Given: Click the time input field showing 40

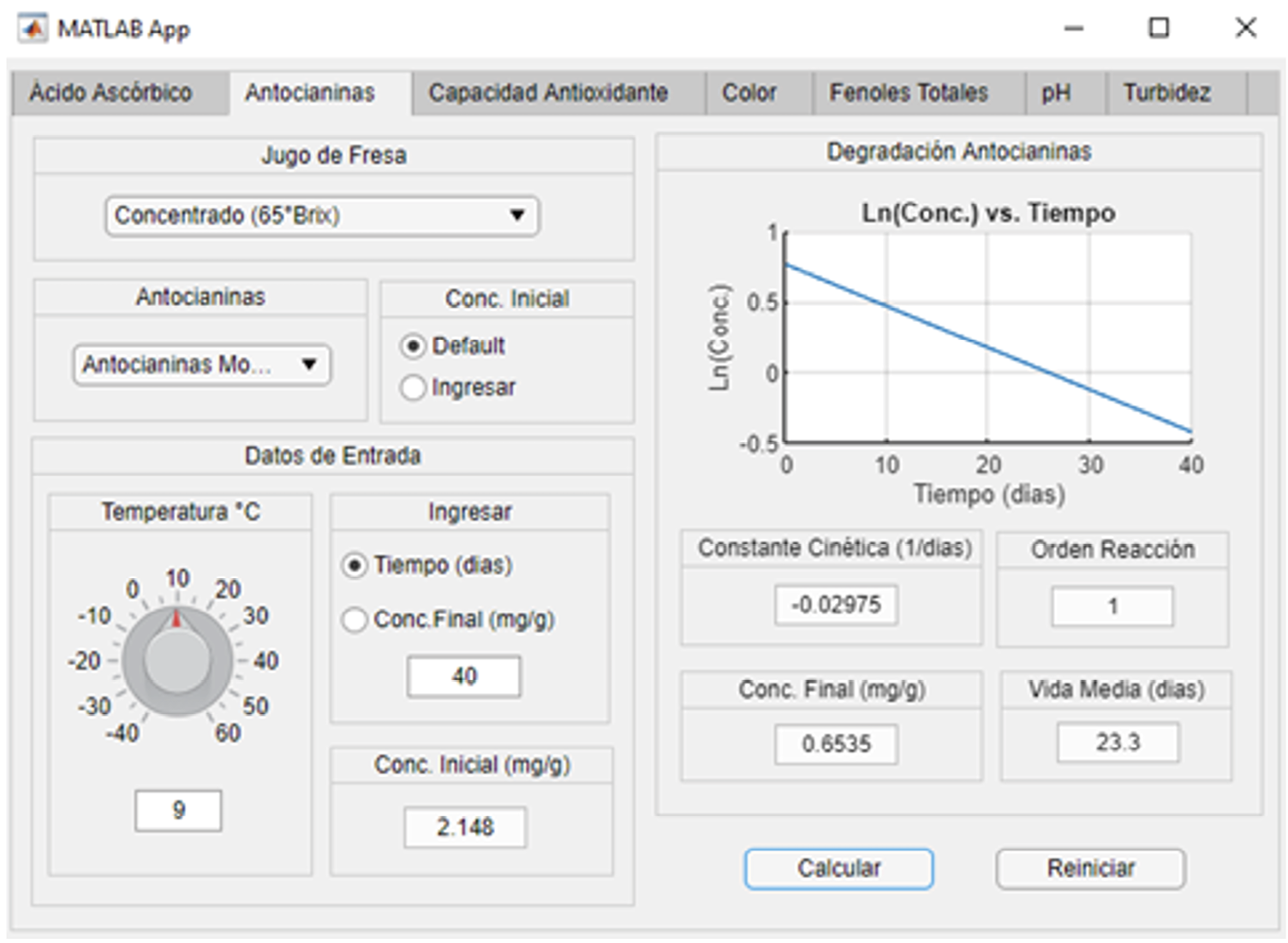Looking at the screenshot, I should coord(464,677).
